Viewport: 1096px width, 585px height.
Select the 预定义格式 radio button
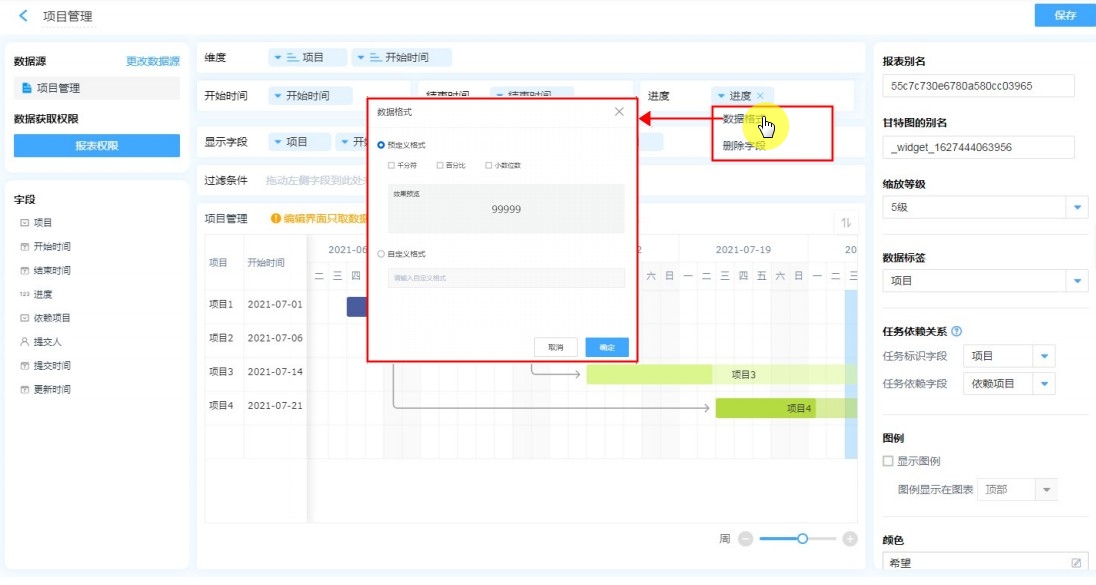[x=381, y=145]
